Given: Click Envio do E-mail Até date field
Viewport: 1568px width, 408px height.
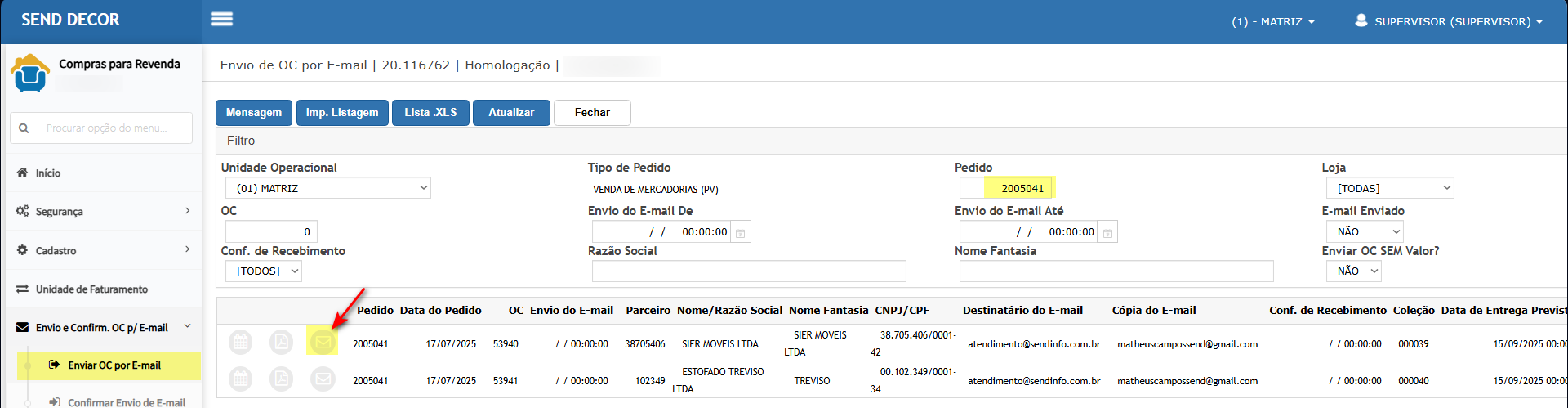Looking at the screenshot, I should (x=1029, y=231).
